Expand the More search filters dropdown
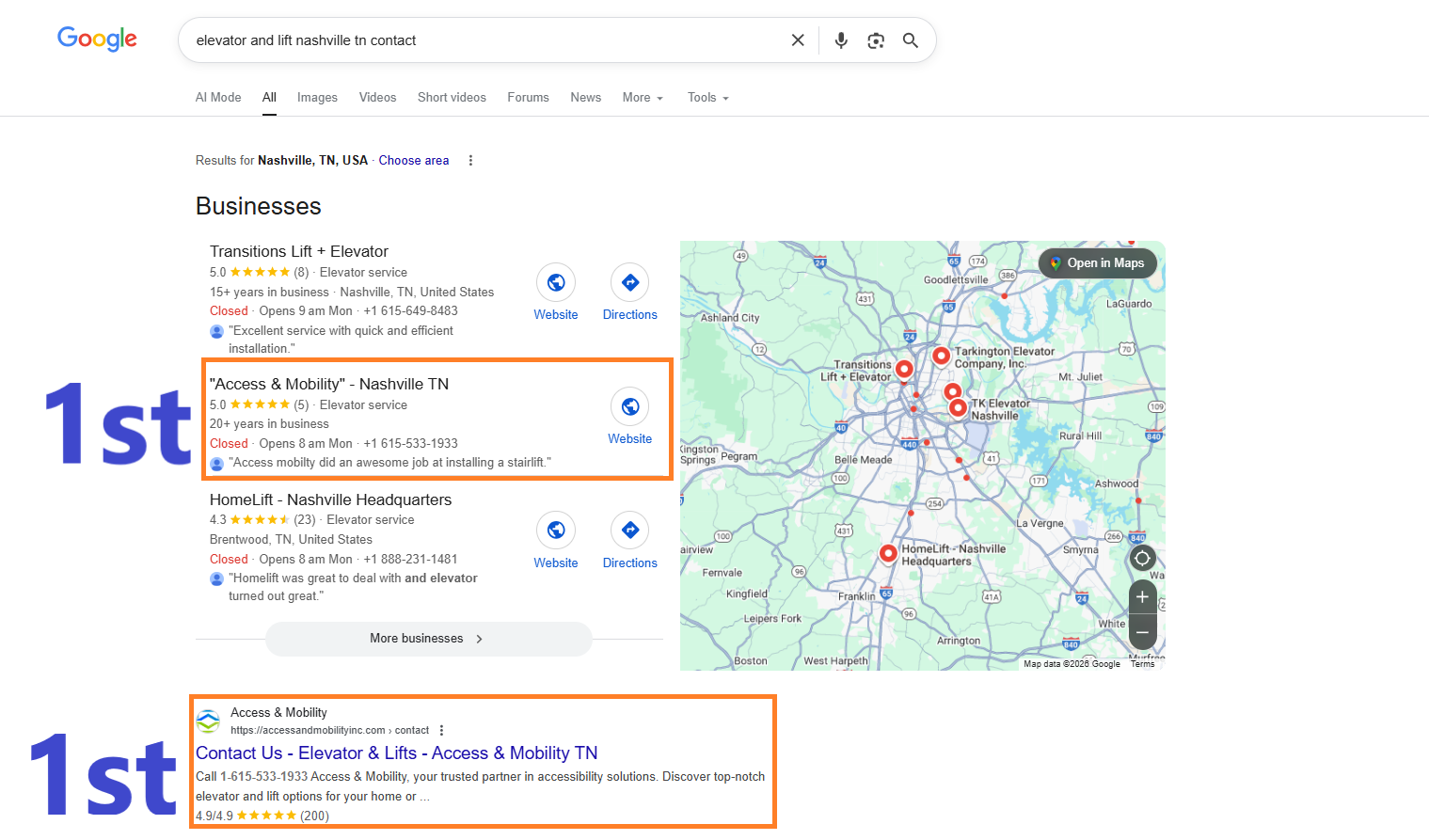 [643, 98]
